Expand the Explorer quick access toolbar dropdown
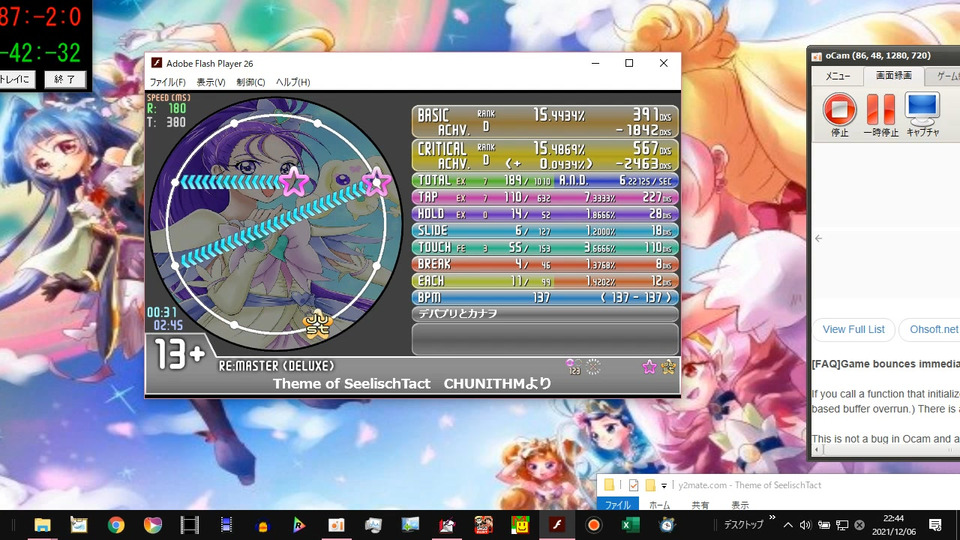This screenshot has height=540, width=960. tap(664, 486)
